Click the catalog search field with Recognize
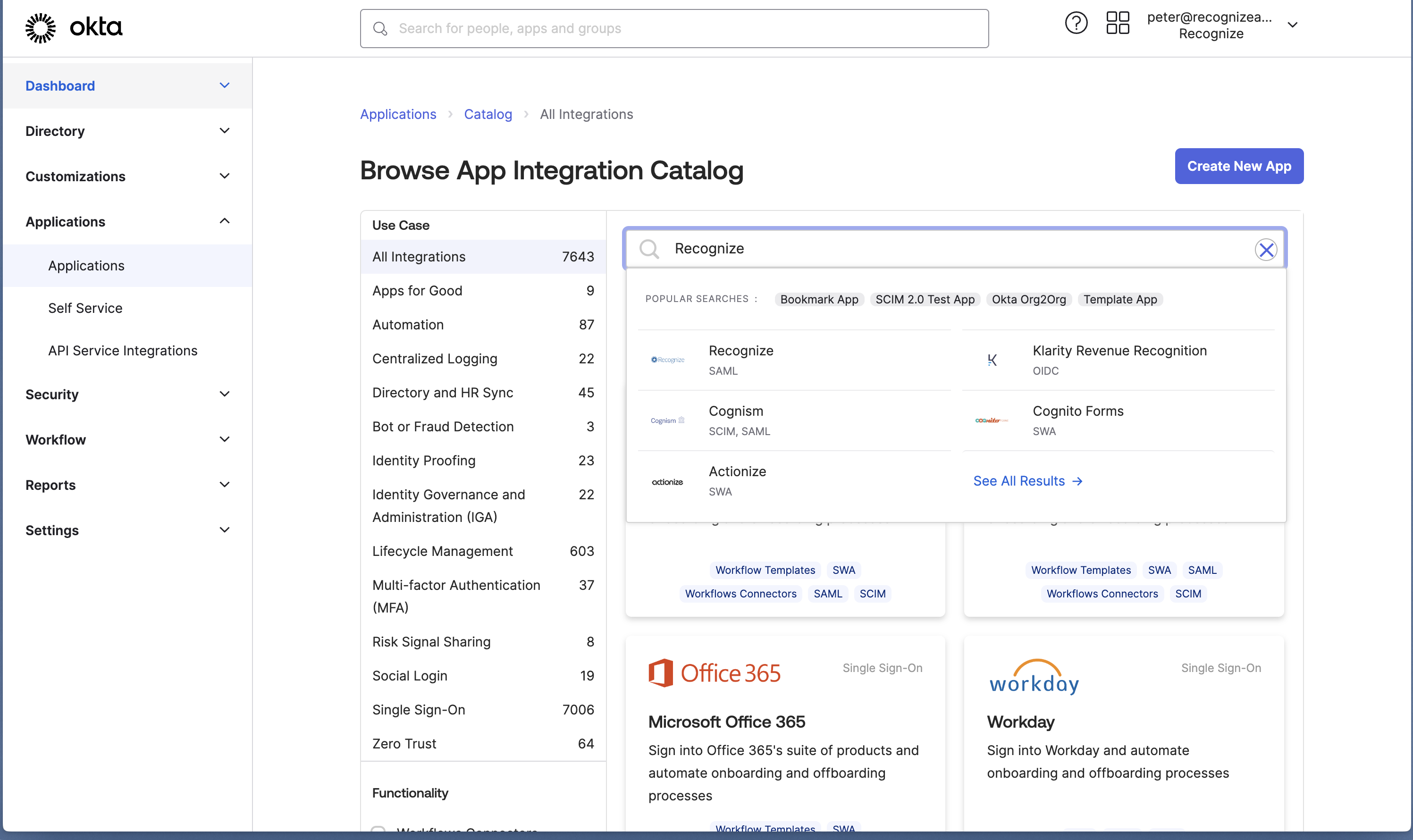This screenshot has width=1413, height=840. tap(954, 249)
